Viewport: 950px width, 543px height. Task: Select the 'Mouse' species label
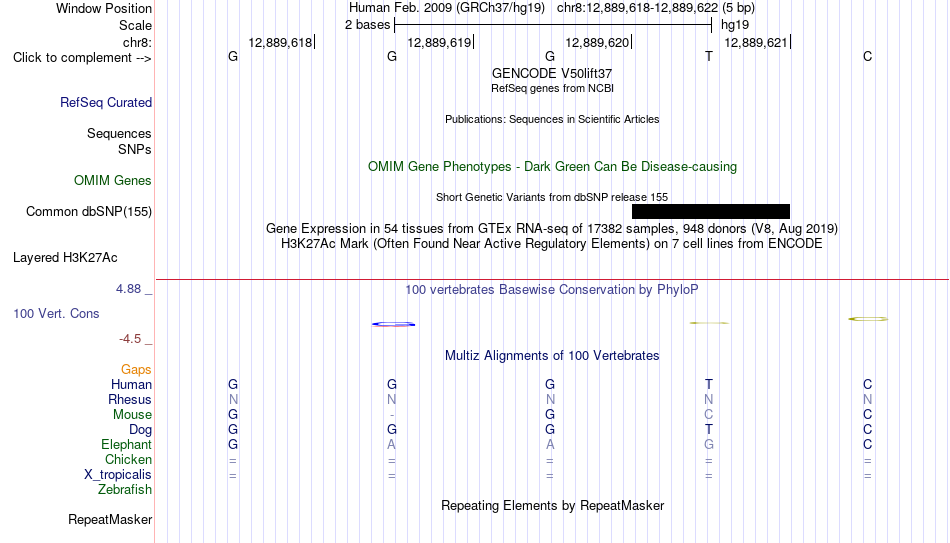(x=132, y=415)
